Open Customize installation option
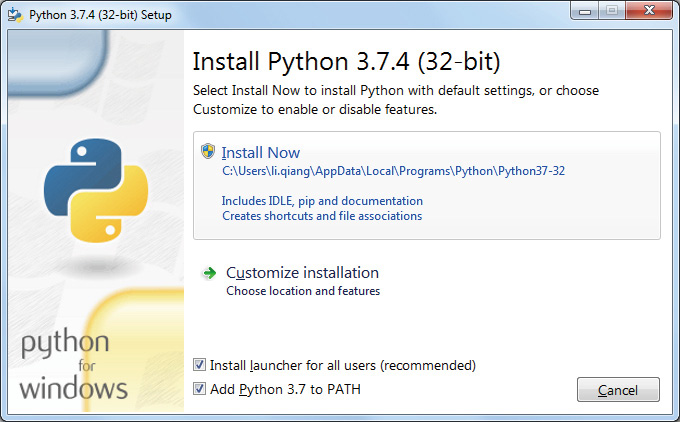This screenshot has height=422, width=680. 302,273
